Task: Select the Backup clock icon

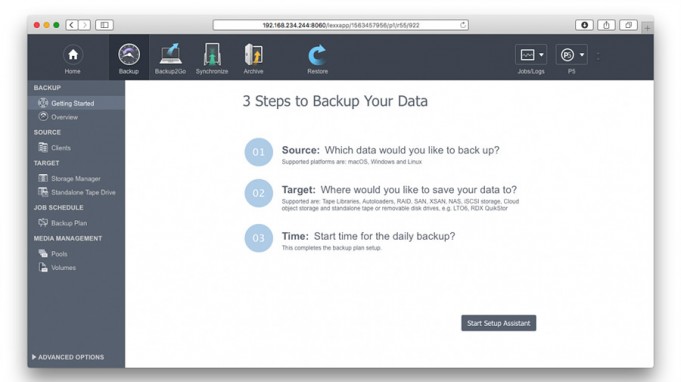Action: coord(129,55)
